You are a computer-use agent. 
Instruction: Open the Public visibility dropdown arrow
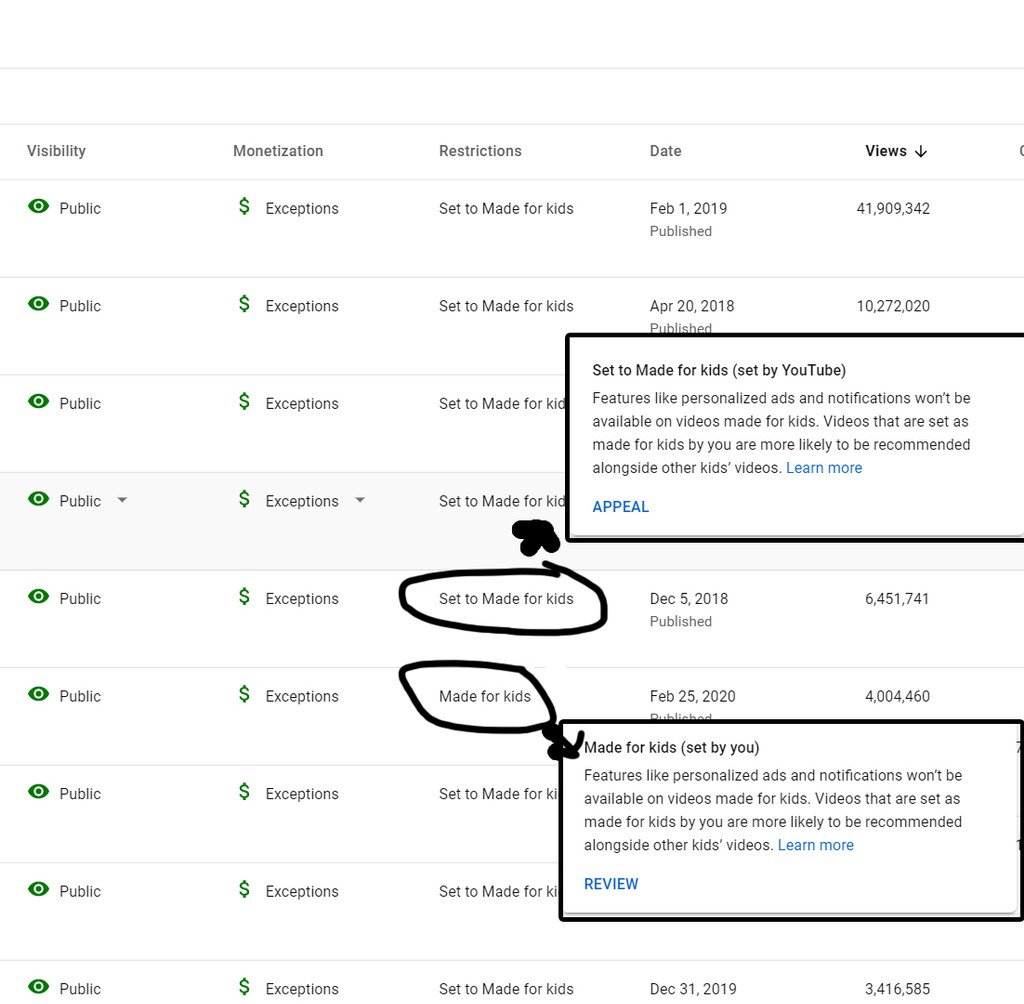pos(122,500)
